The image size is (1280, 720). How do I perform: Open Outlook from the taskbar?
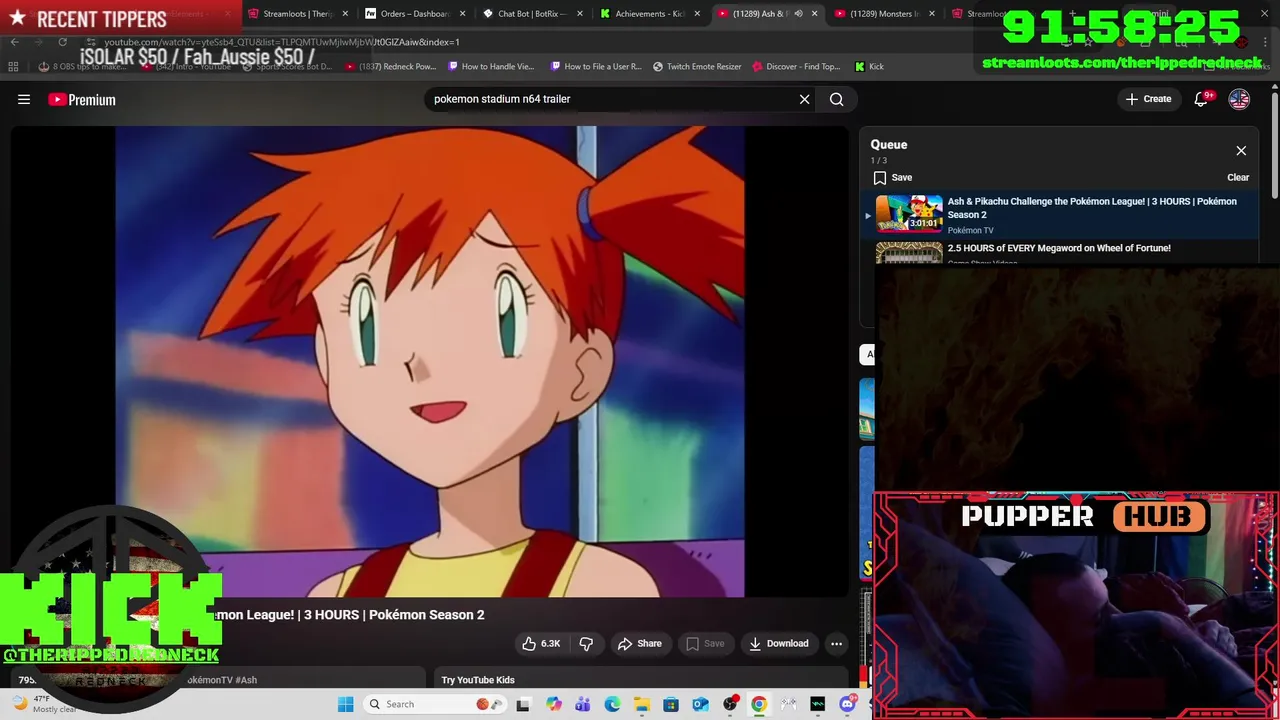coord(700,704)
